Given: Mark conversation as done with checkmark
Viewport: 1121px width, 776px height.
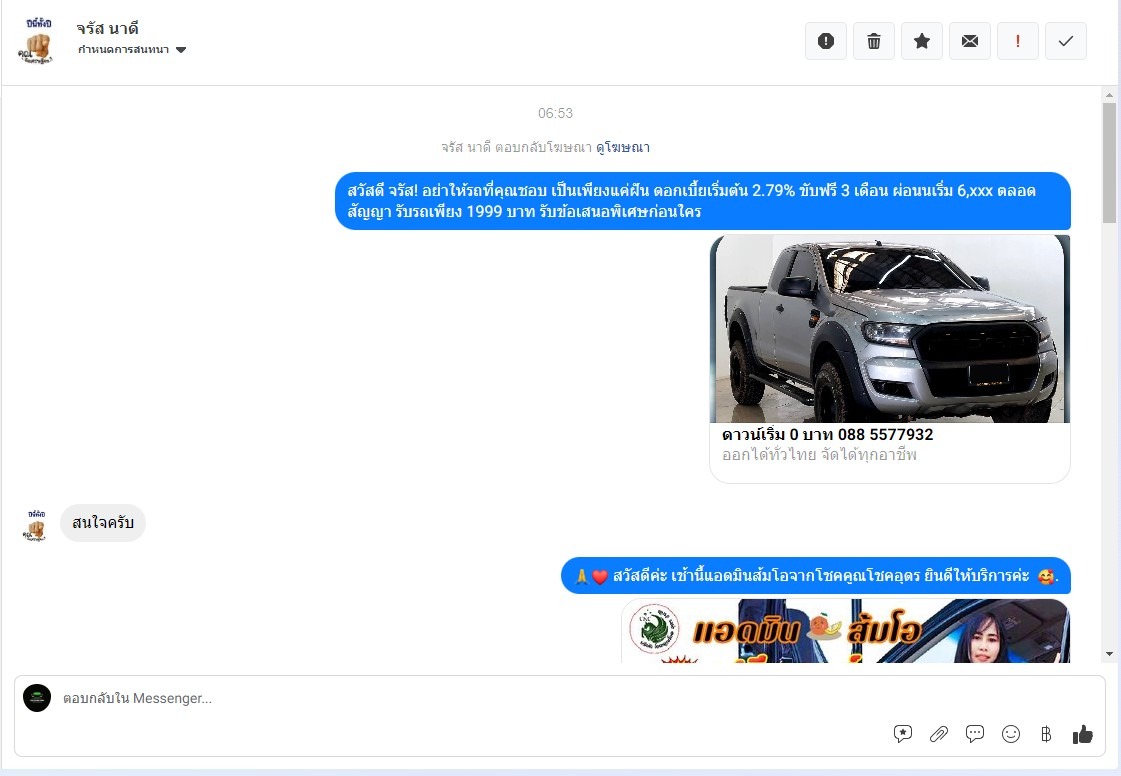Looking at the screenshot, I should (1065, 41).
